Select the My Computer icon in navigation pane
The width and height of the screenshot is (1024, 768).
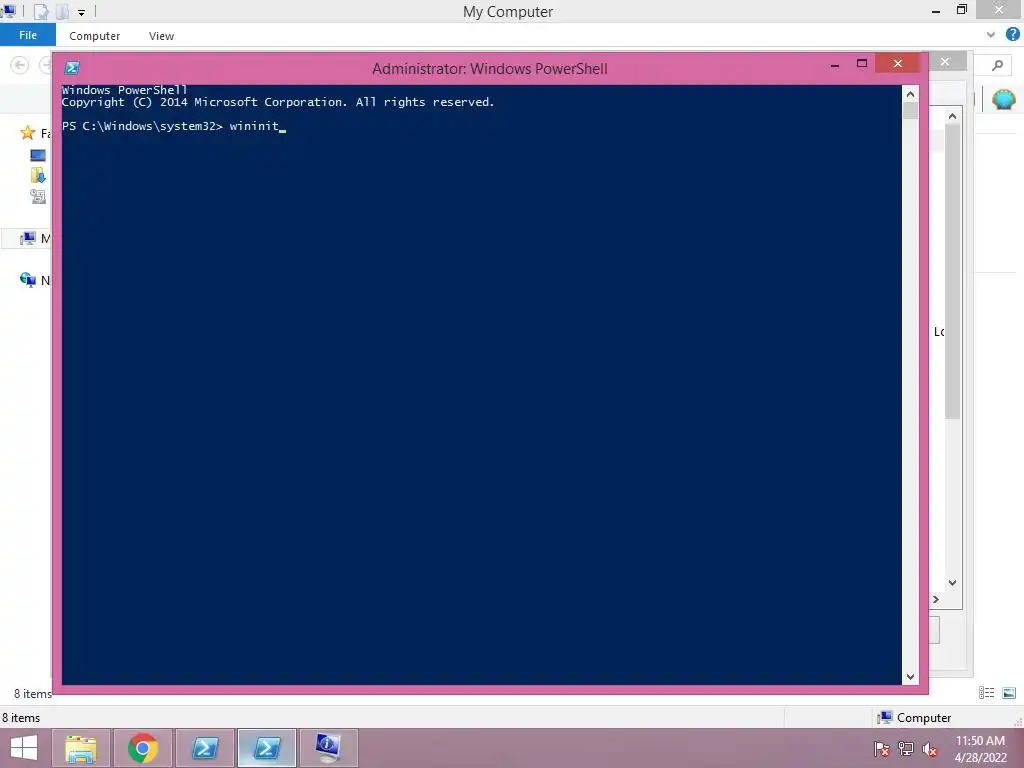[x=28, y=238]
